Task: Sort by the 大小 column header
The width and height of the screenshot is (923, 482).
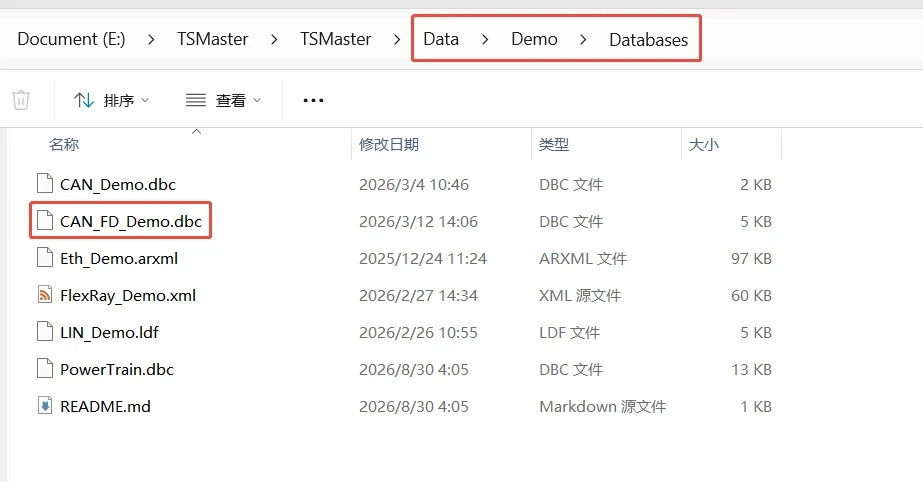Action: pyautogui.click(x=704, y=144)
